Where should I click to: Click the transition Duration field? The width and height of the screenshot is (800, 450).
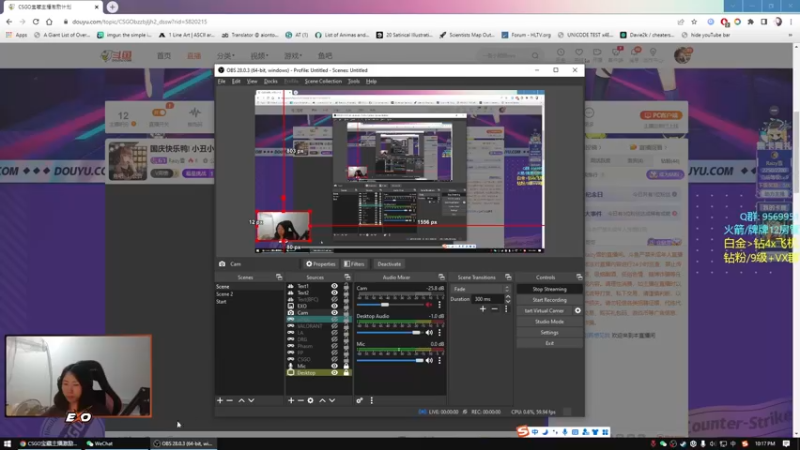click(488, 299)
